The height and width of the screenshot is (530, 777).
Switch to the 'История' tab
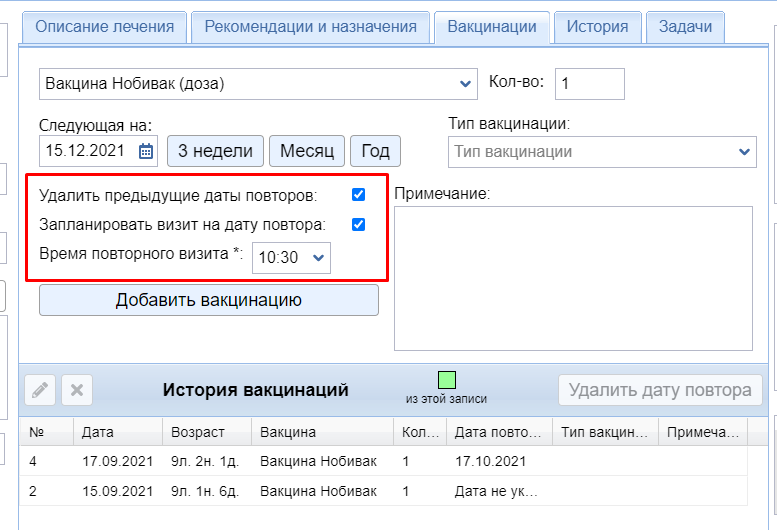597,27
